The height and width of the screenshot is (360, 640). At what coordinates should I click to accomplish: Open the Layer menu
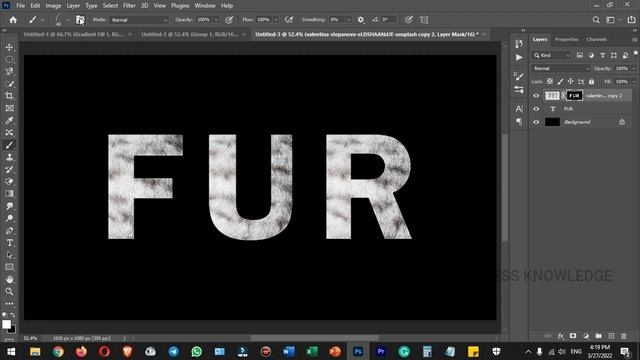tap(73, 6)
